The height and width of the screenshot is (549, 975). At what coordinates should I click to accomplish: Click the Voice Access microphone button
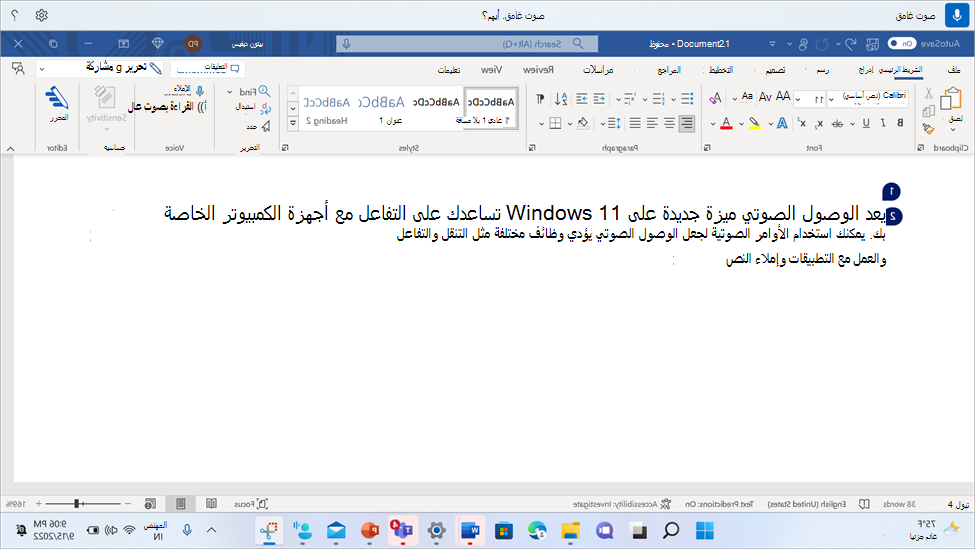tap(956, 15)
